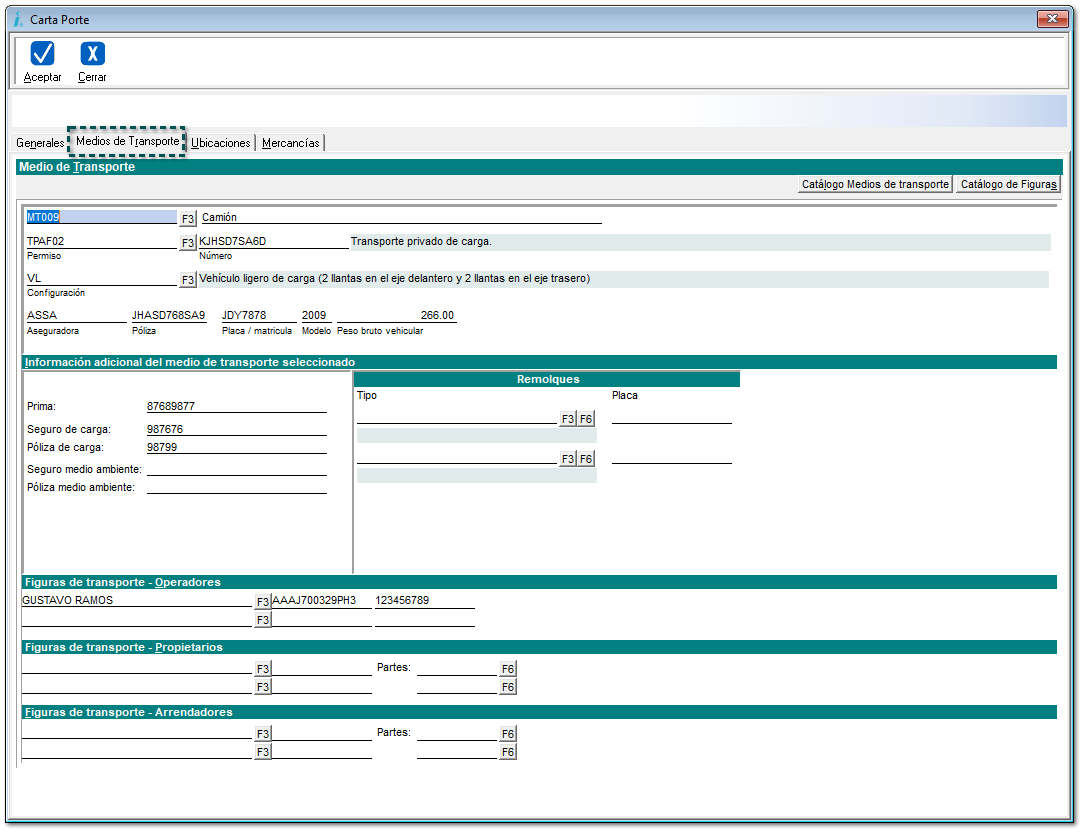Select the Seguro medio ambiente field

click(236, 469)
